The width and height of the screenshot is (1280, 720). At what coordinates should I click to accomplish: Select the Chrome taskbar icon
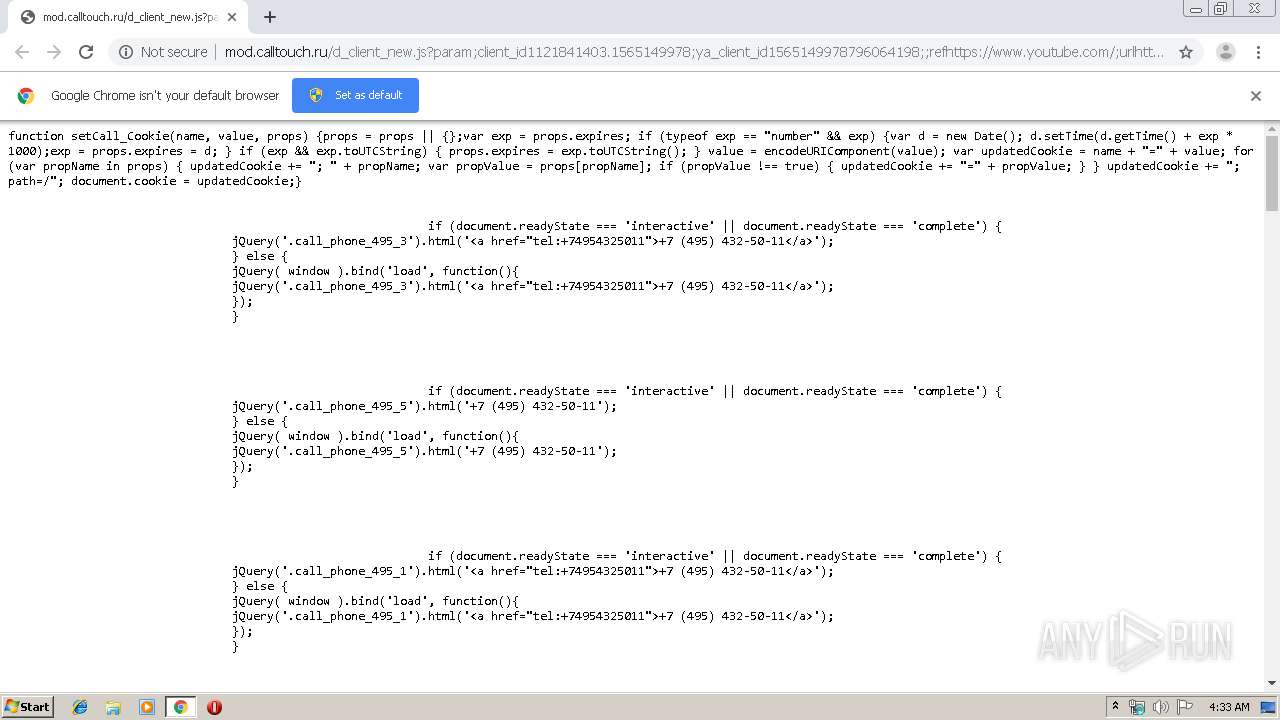click(x=180, y=707)
